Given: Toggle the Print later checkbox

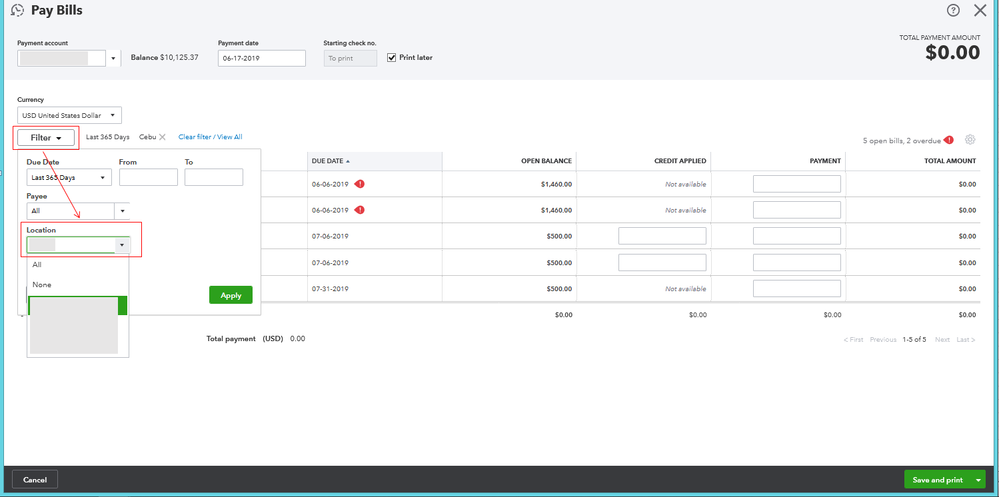Looking at the screenshot, I should pyautogui.click(x=392, y=57).
